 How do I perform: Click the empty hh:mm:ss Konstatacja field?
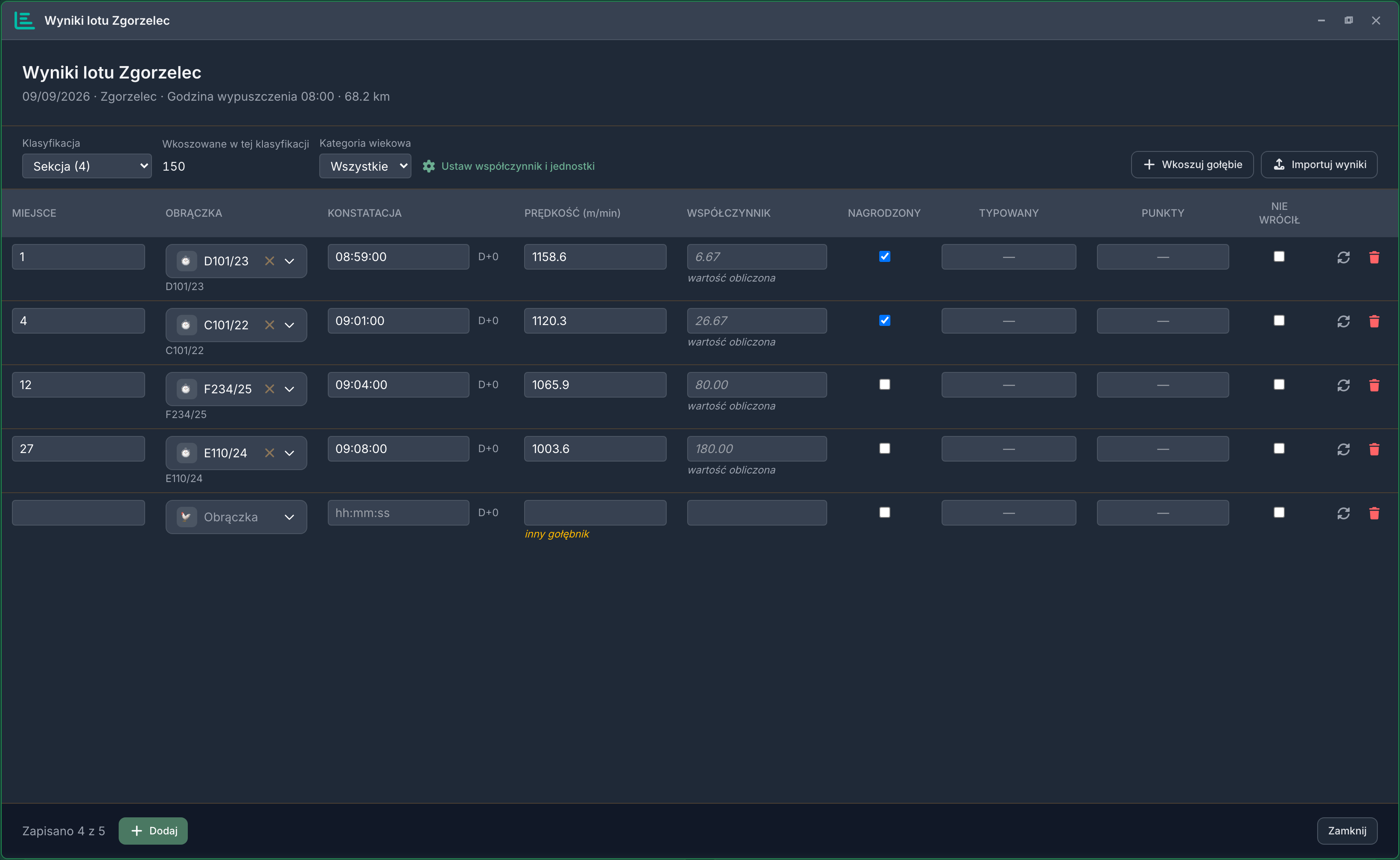398,512
